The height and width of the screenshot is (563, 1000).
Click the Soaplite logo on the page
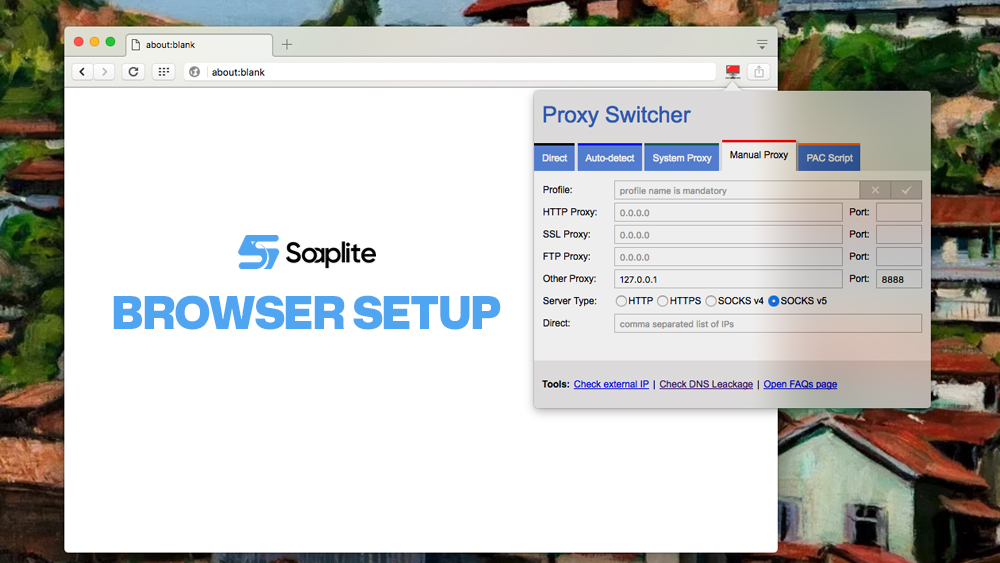coord(307,252)
